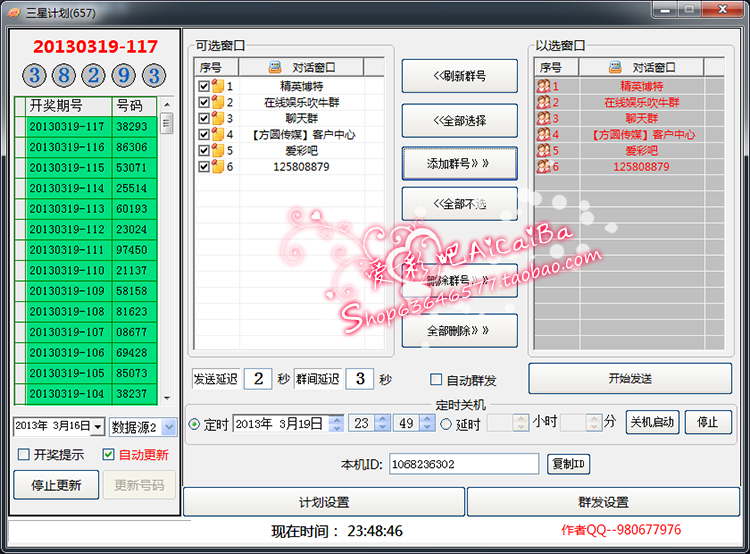Open the 计划设置 tab
Screen dimensions: 750x554
(324, 502)
